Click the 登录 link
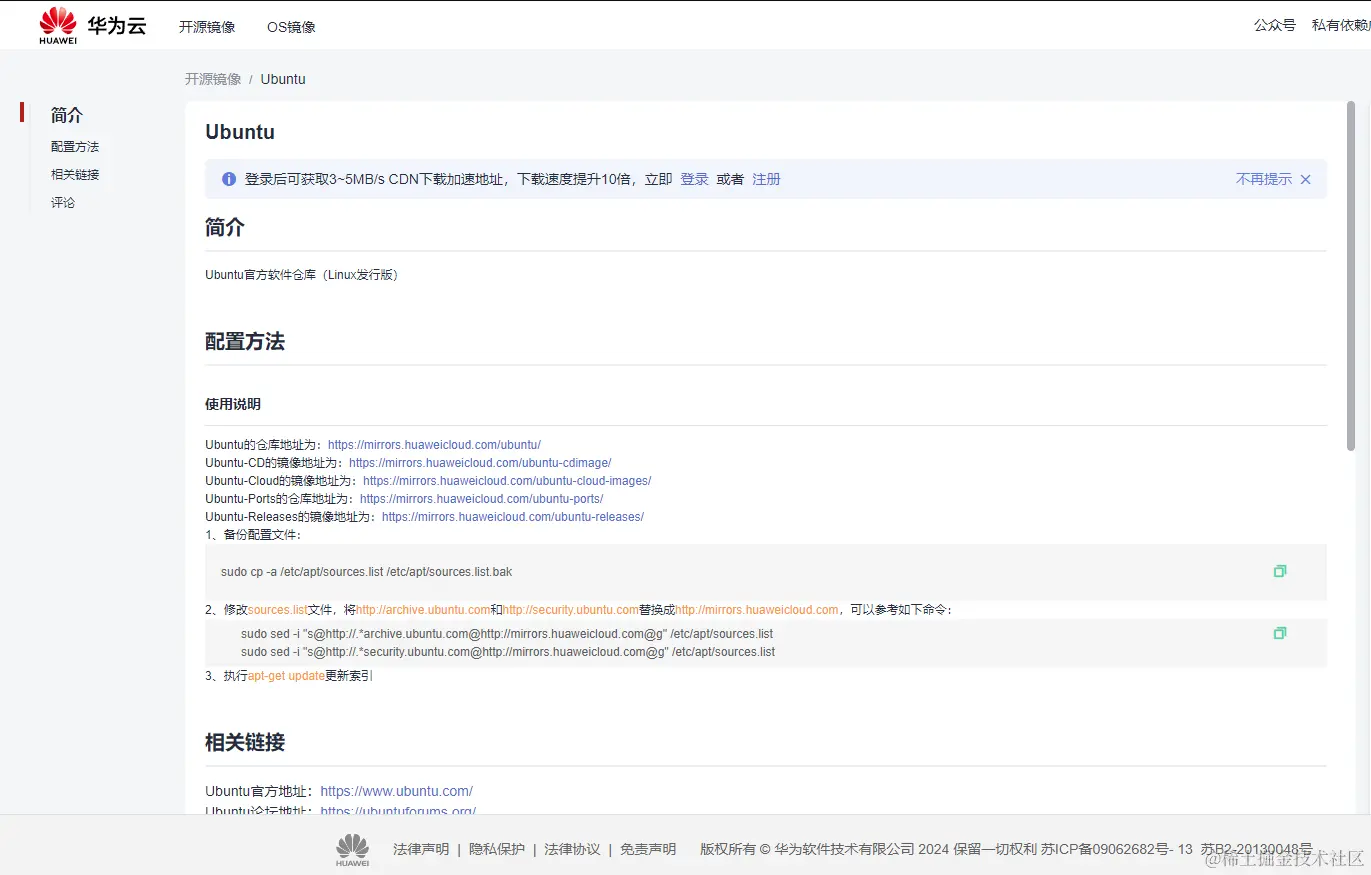 click(694, 179)
